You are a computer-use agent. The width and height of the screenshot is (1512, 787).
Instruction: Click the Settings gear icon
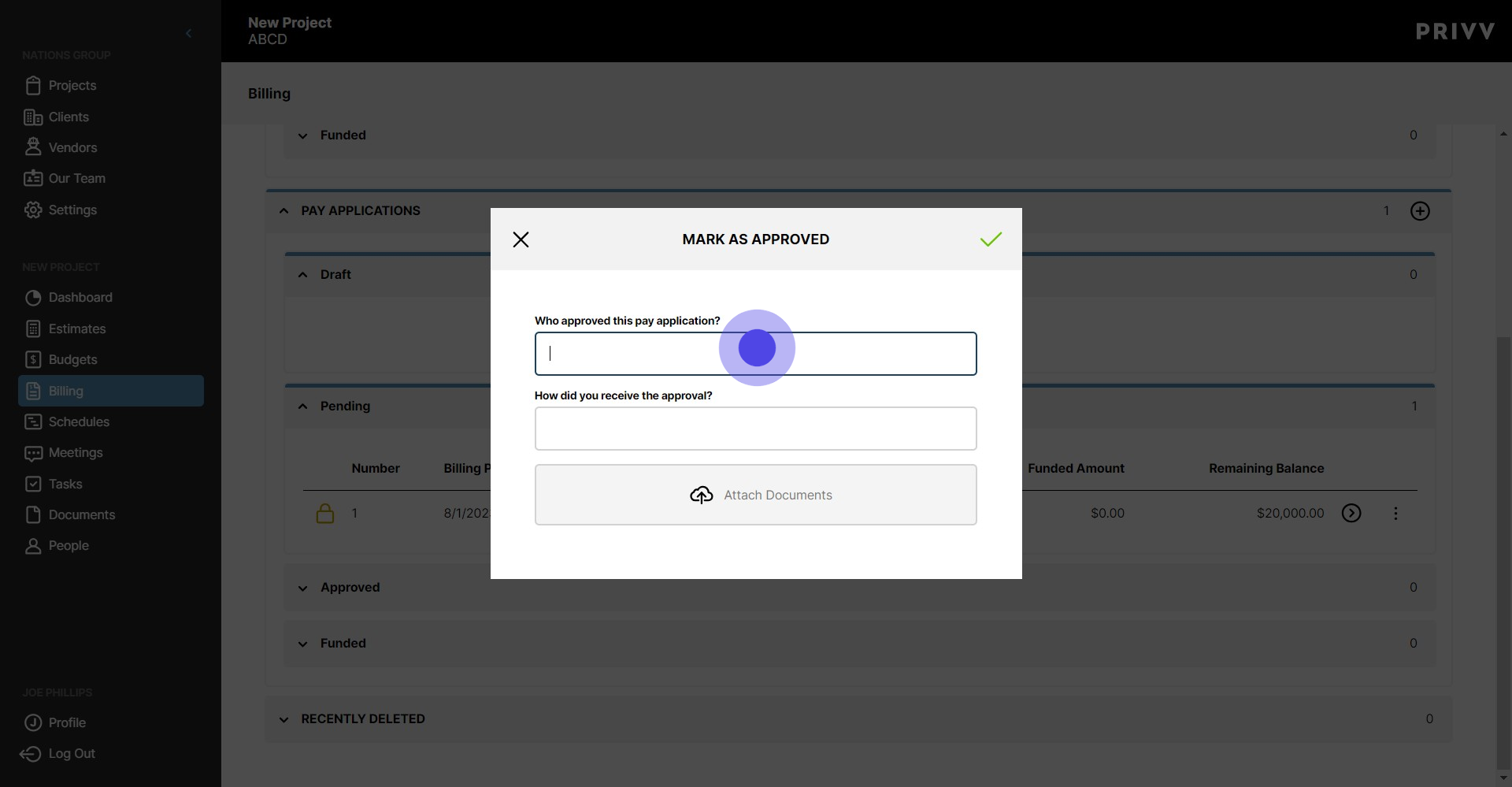click(x=33, y=210)
